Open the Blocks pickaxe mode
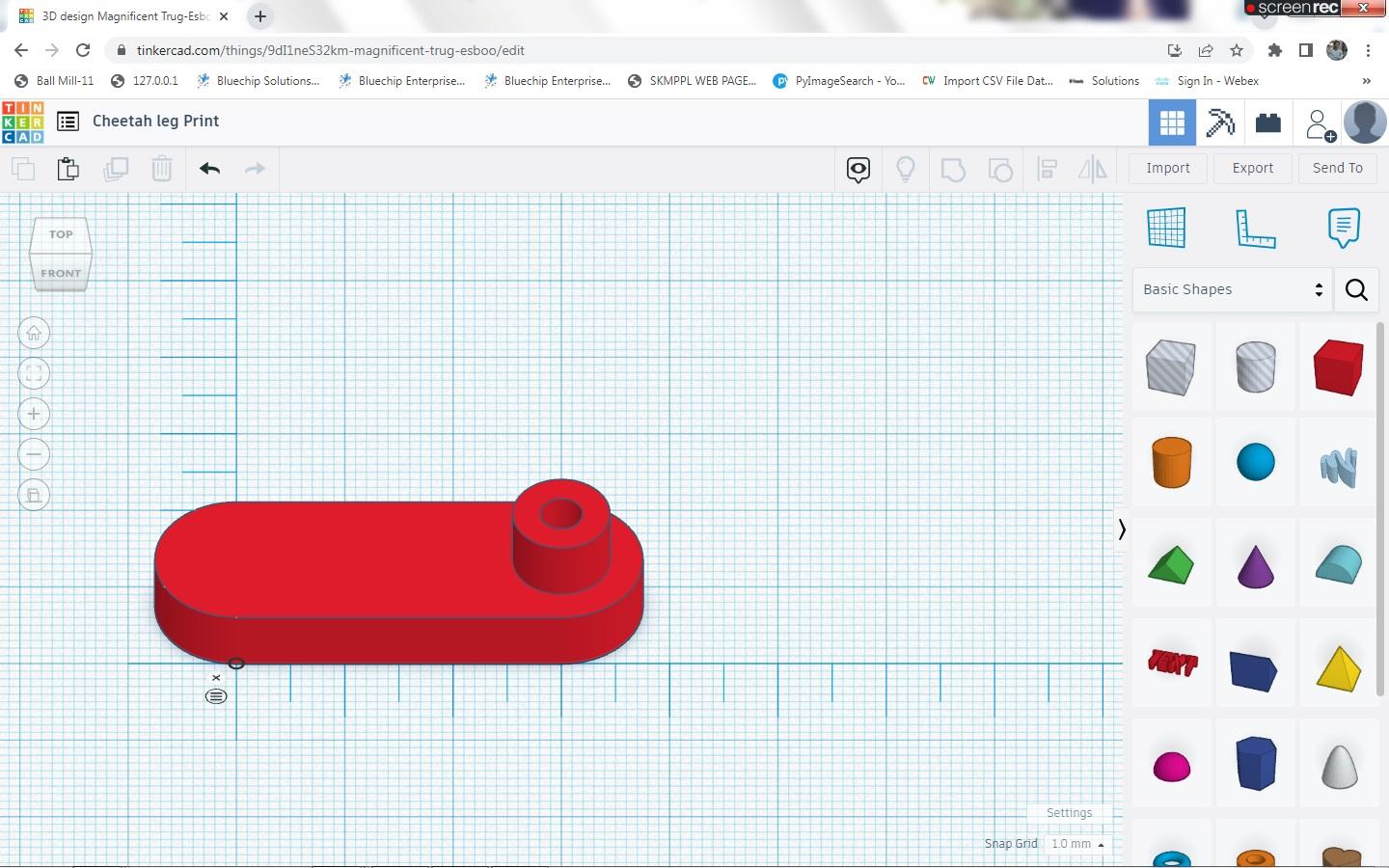 click(x=1220, y=122)
